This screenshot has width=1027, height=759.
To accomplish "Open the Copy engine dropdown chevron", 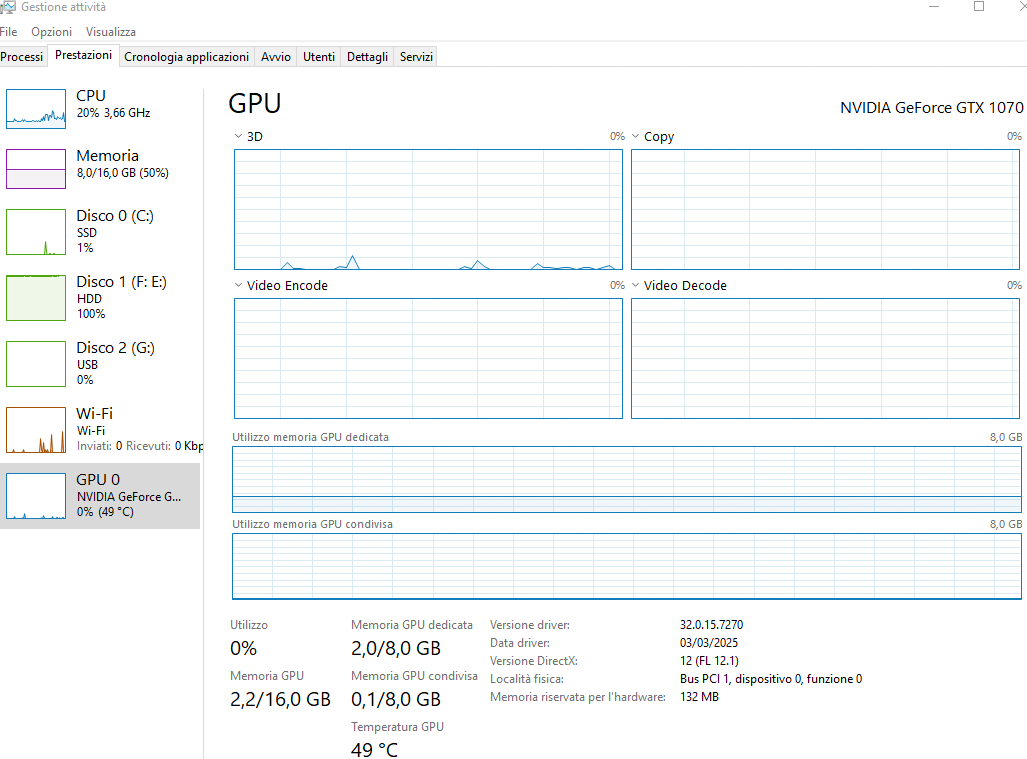I will [x=635, y=136].
